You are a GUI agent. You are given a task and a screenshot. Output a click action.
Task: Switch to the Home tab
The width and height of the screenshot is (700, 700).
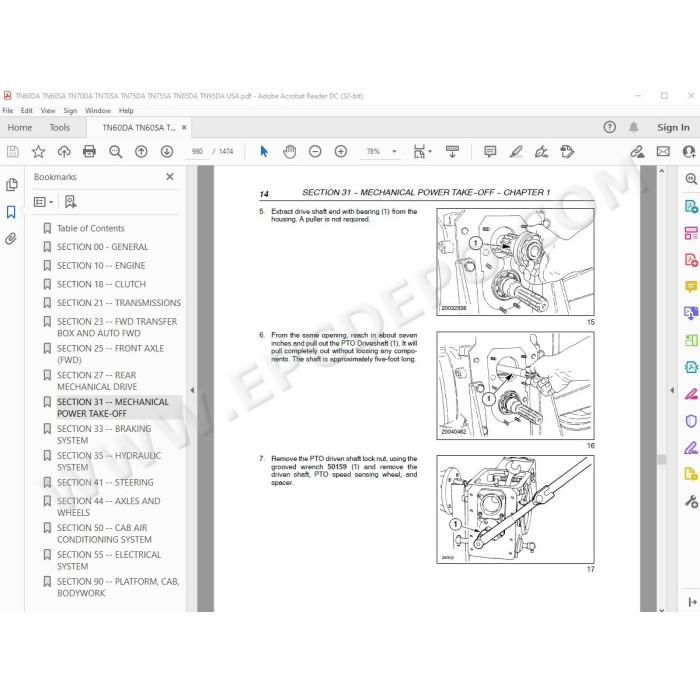[20, 128]
